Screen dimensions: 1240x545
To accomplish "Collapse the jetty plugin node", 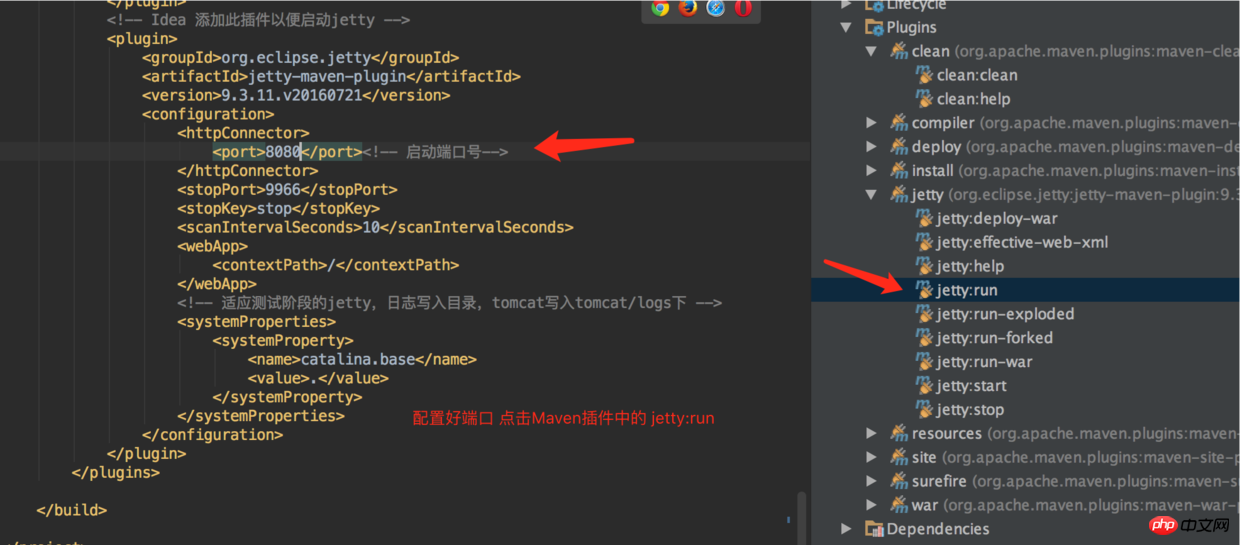I will click(x=872, y=195).
